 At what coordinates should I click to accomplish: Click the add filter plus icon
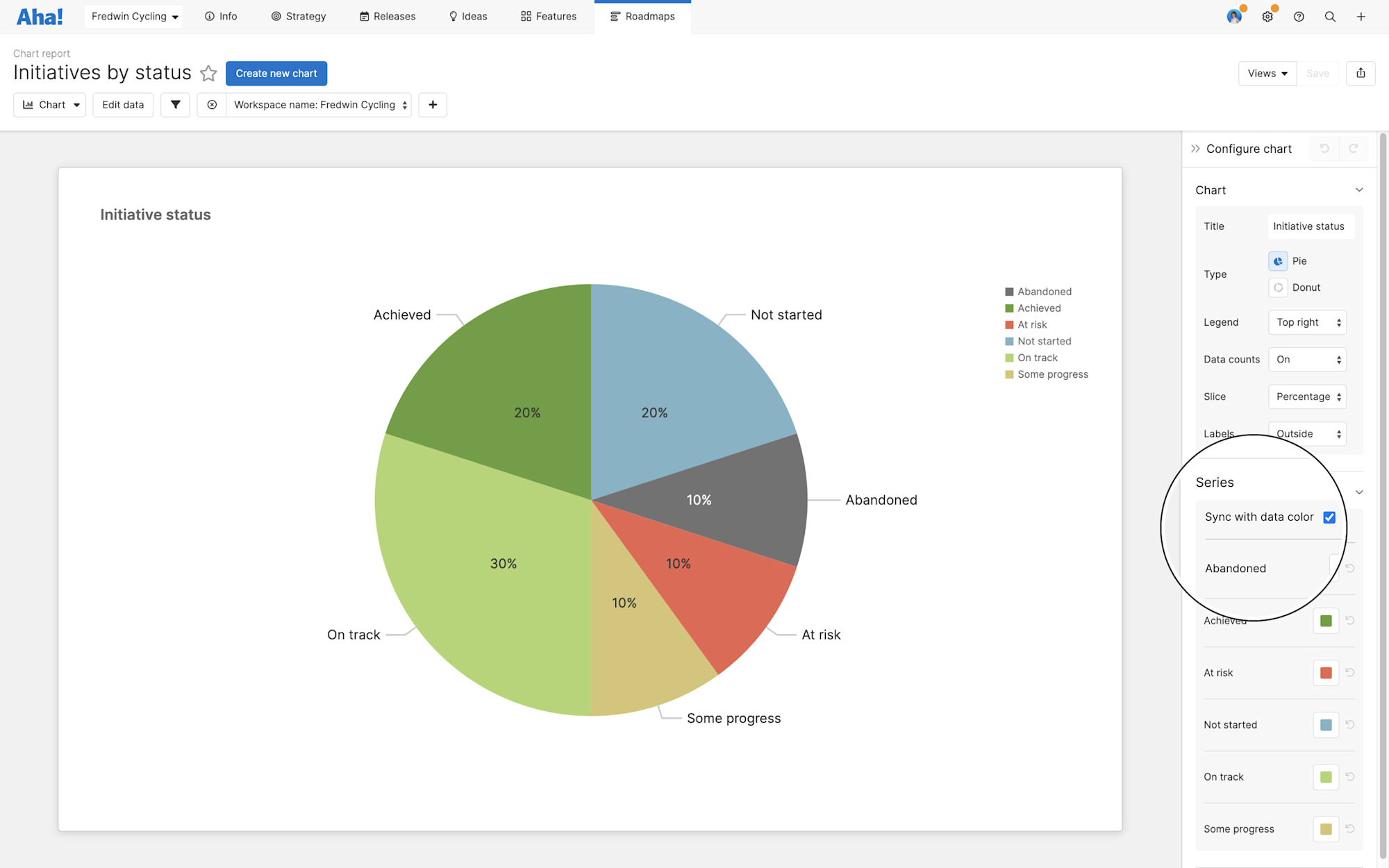coord(433,104)
